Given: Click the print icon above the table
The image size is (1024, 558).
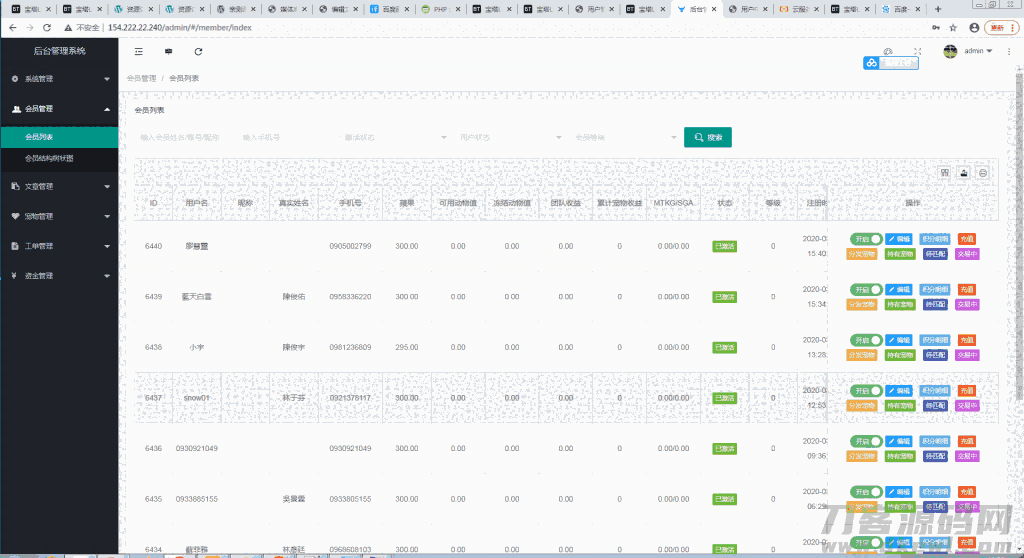Looking at the screenshot, I should click(x=983, y=173).
